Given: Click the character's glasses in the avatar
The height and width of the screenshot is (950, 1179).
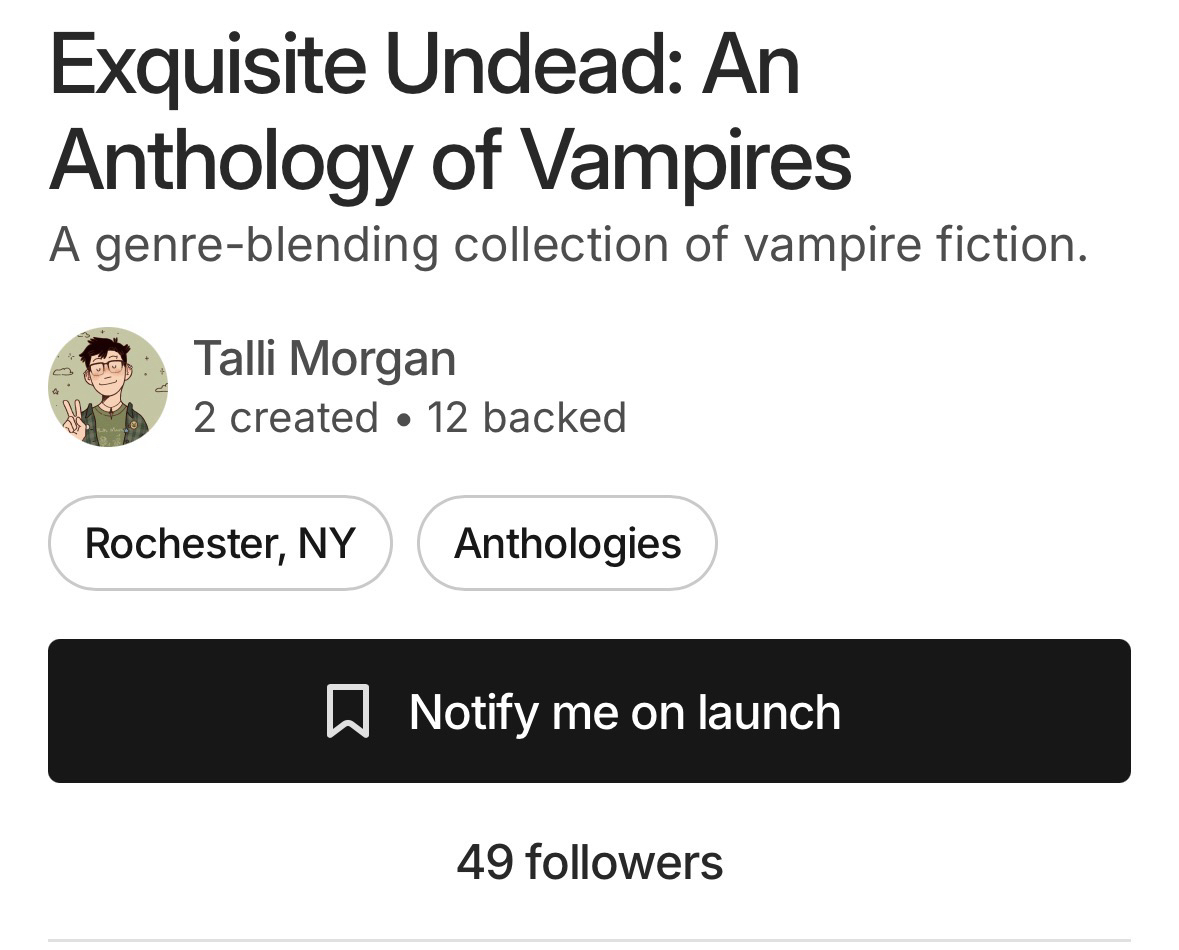Looking at the screenshot, I should pos(106,367).
